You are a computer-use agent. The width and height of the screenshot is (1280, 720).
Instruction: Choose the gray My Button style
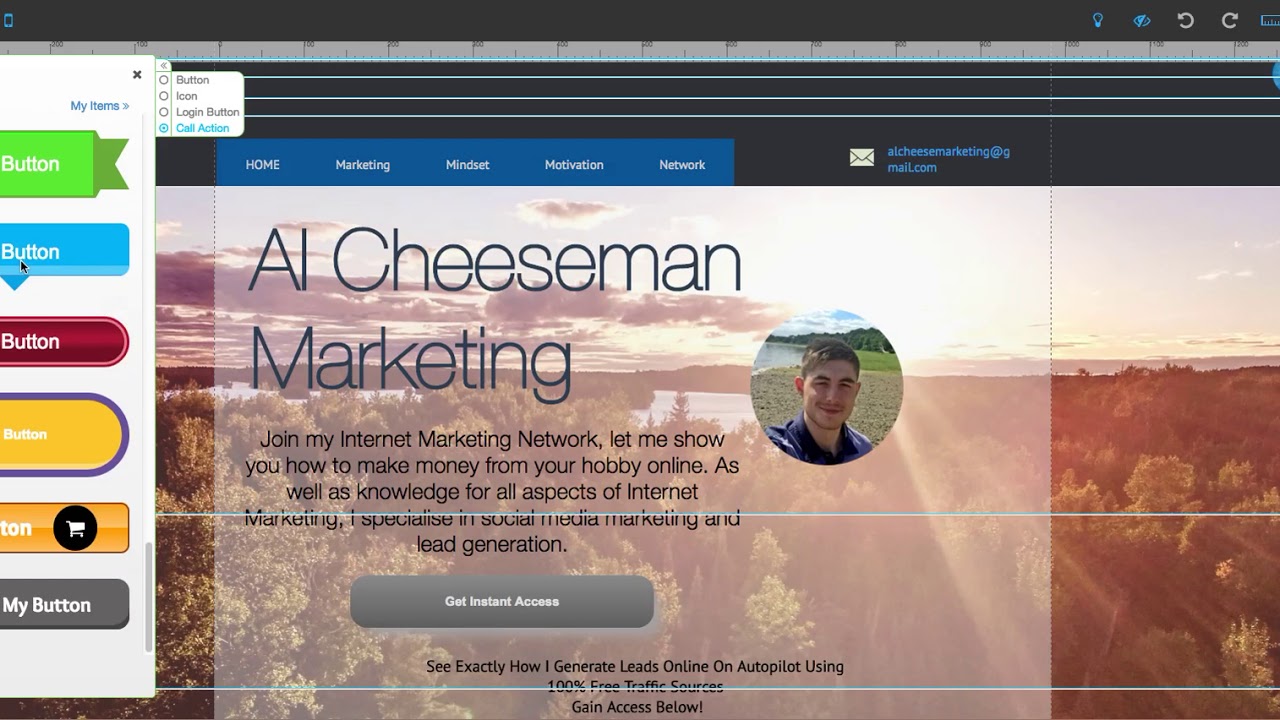point(64,605)
